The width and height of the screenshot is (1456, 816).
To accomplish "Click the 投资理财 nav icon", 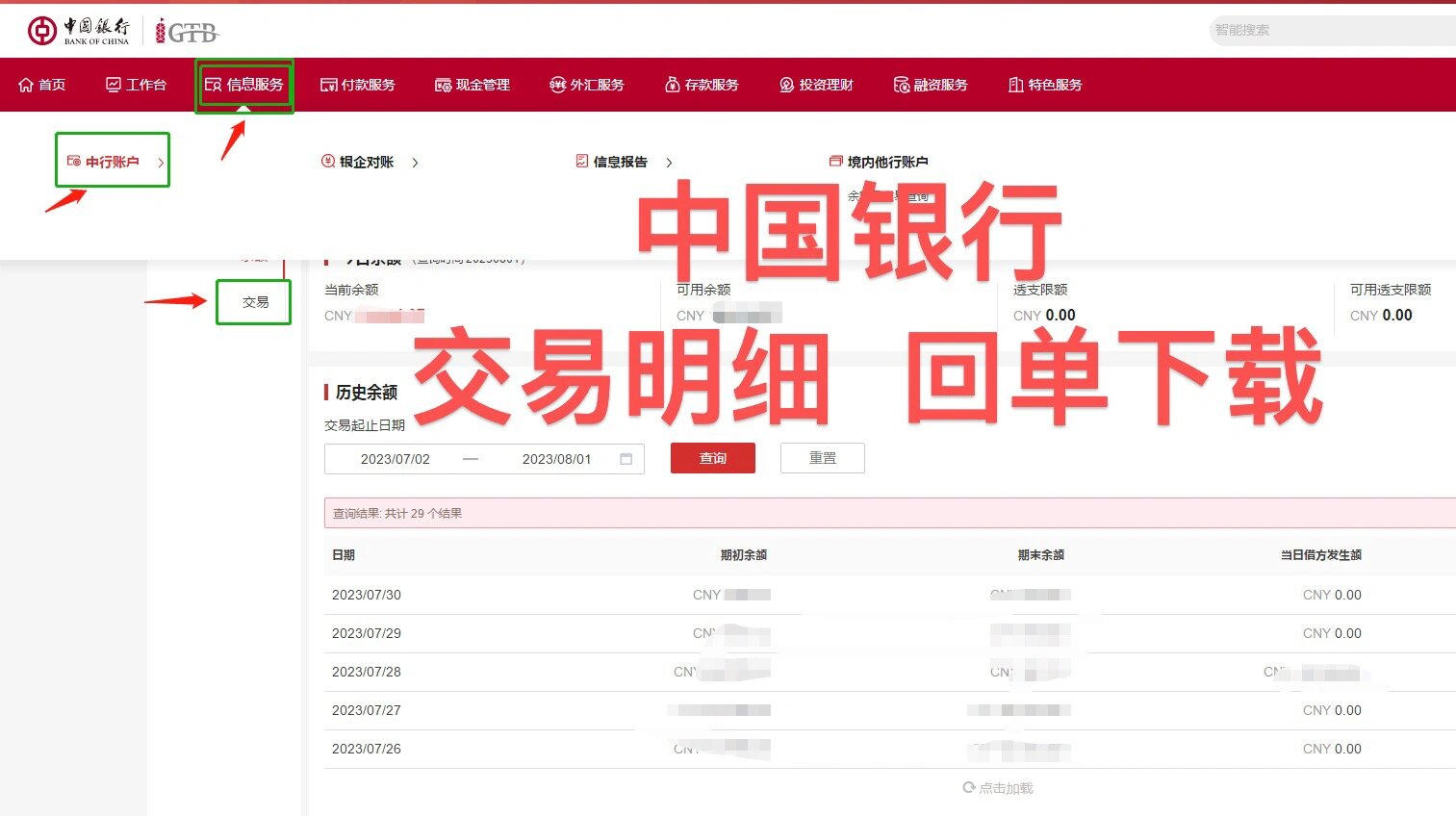I will point(786,85).
